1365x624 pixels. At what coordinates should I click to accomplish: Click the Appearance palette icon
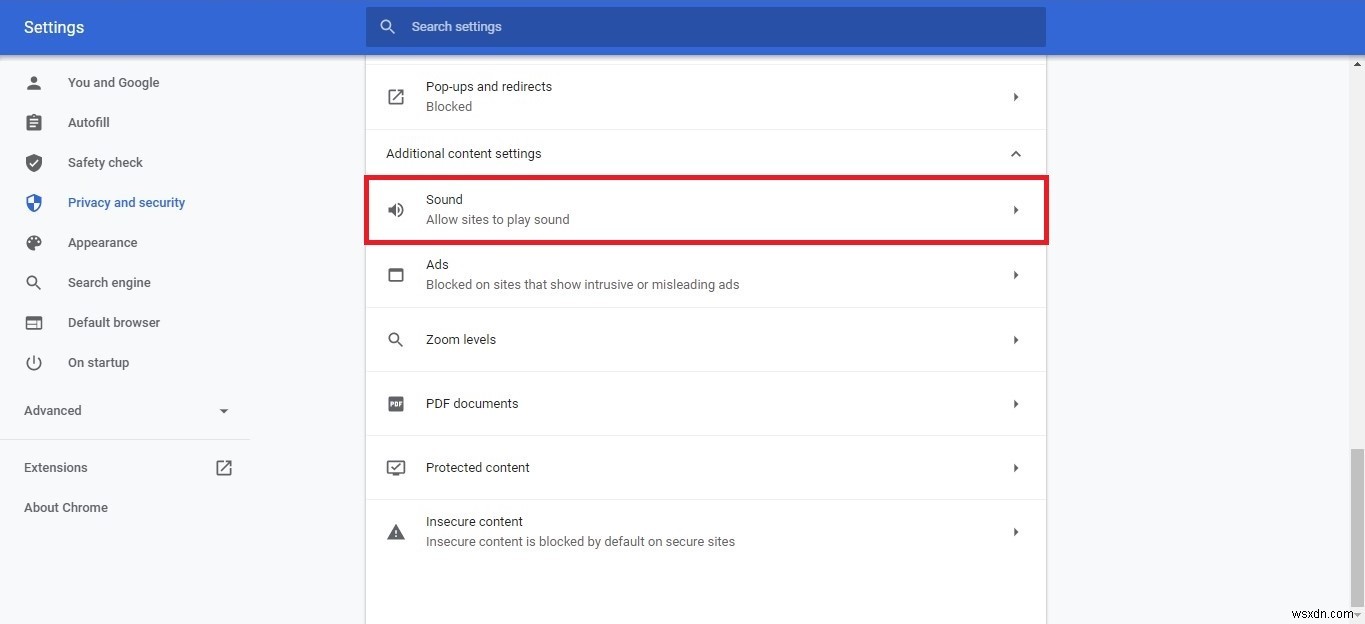(x=33, y=242)
